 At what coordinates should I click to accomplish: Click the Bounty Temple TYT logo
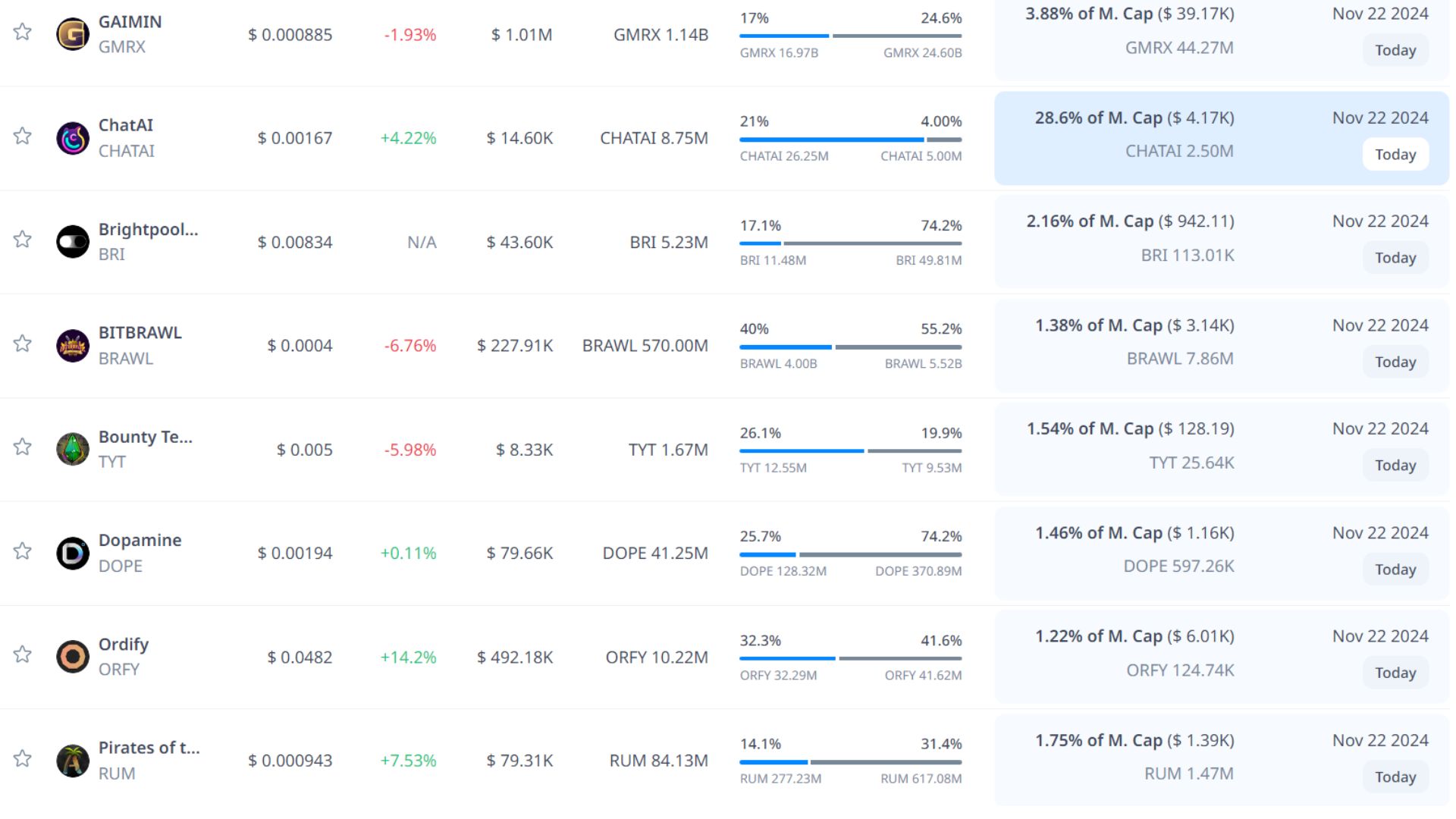click(x=73, y=449)
